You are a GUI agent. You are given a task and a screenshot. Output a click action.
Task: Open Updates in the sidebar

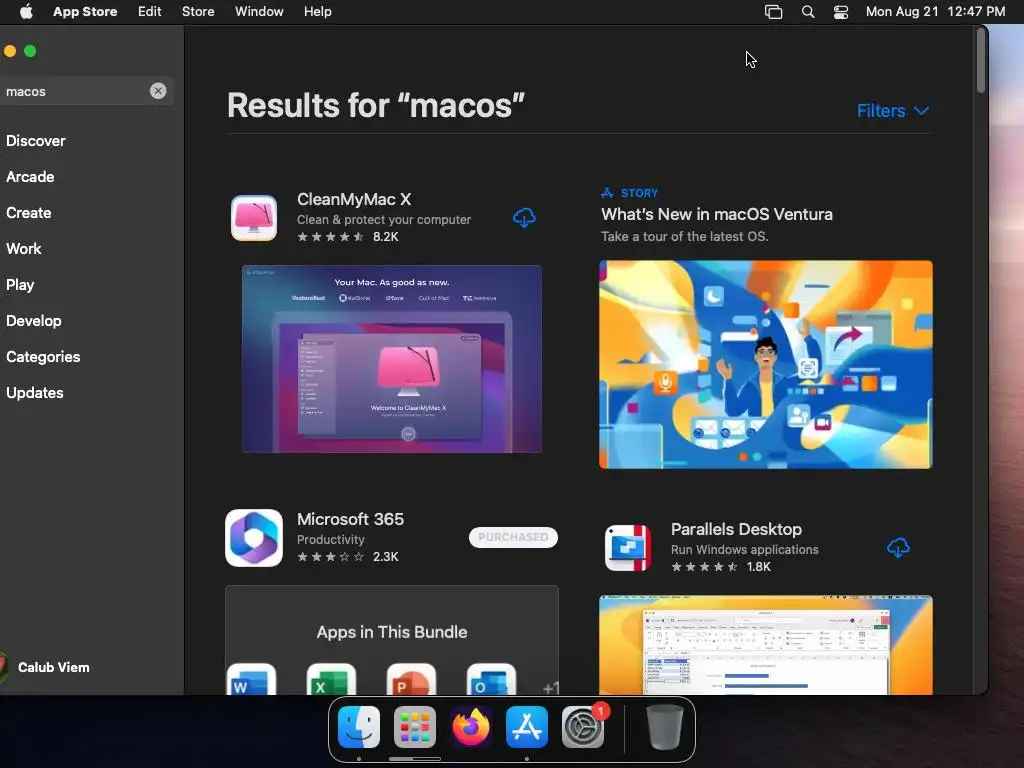(x=35, y=392)
